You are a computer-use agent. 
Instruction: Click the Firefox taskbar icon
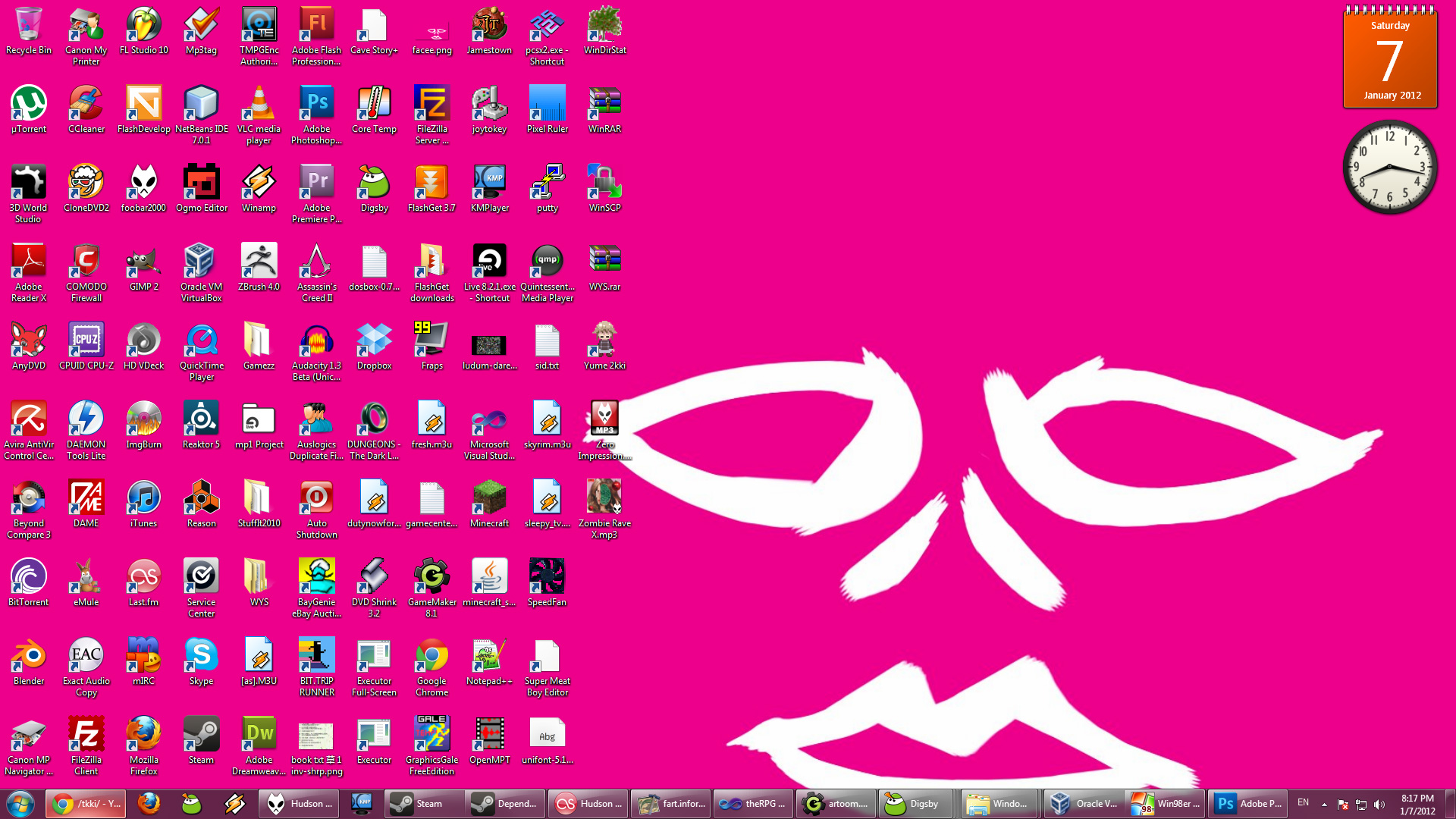149,804
